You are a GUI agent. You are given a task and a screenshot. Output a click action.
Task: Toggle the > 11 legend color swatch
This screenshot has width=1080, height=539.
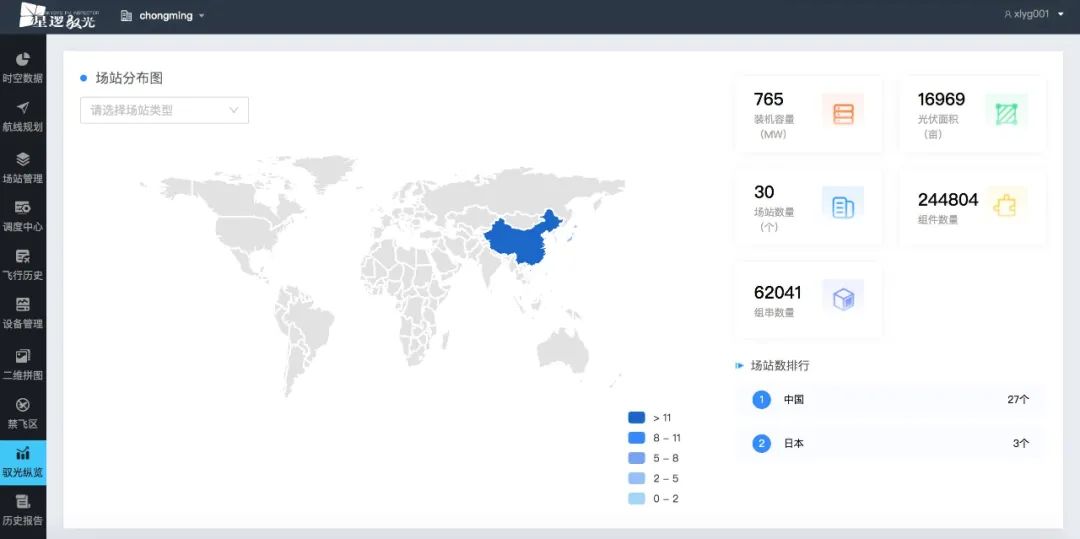pyautogui.click(x=636, y=417)
